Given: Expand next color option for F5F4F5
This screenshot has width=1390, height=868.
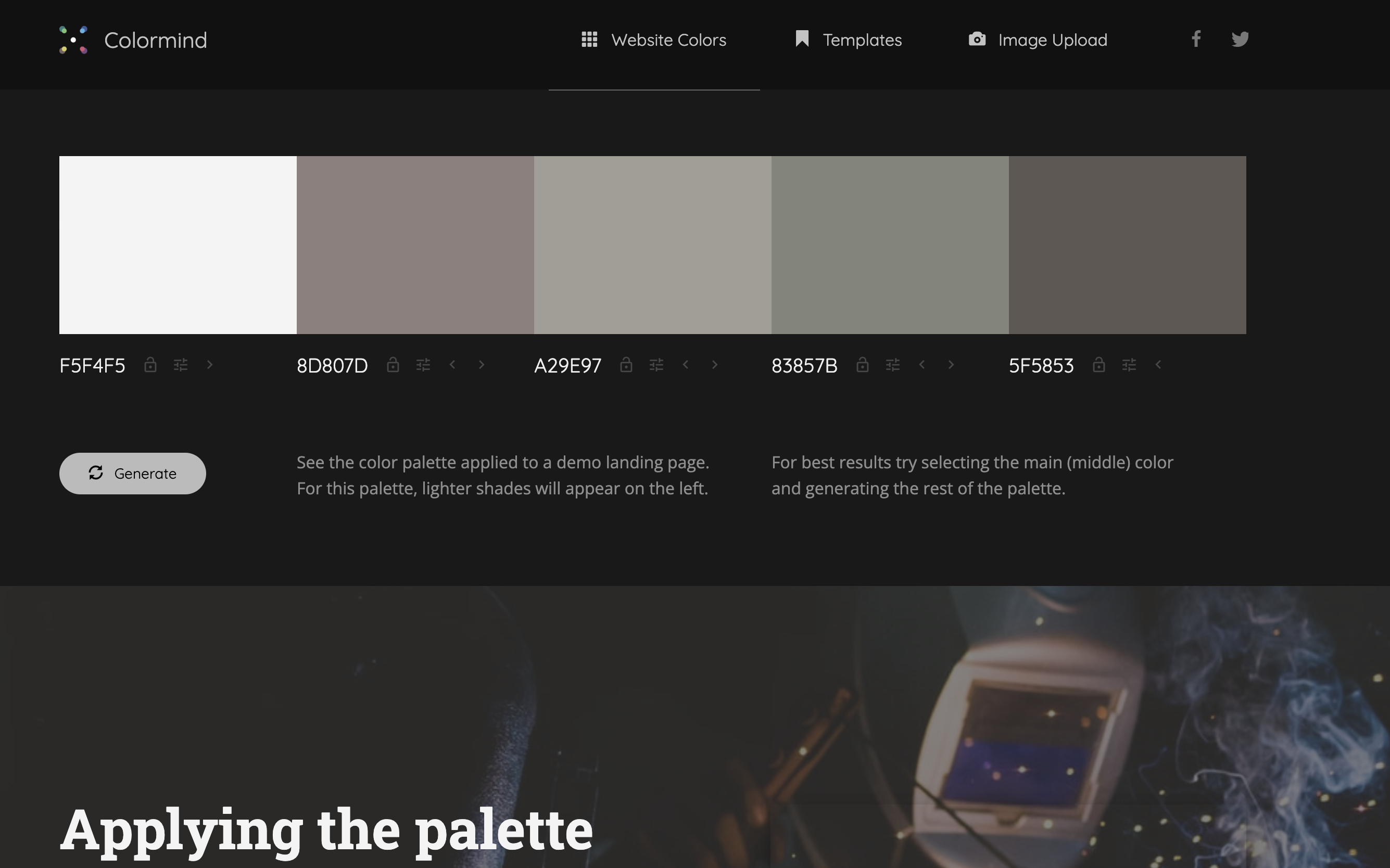Looking at the screenshot, I should pyautogui.click(x=210, y=363).
